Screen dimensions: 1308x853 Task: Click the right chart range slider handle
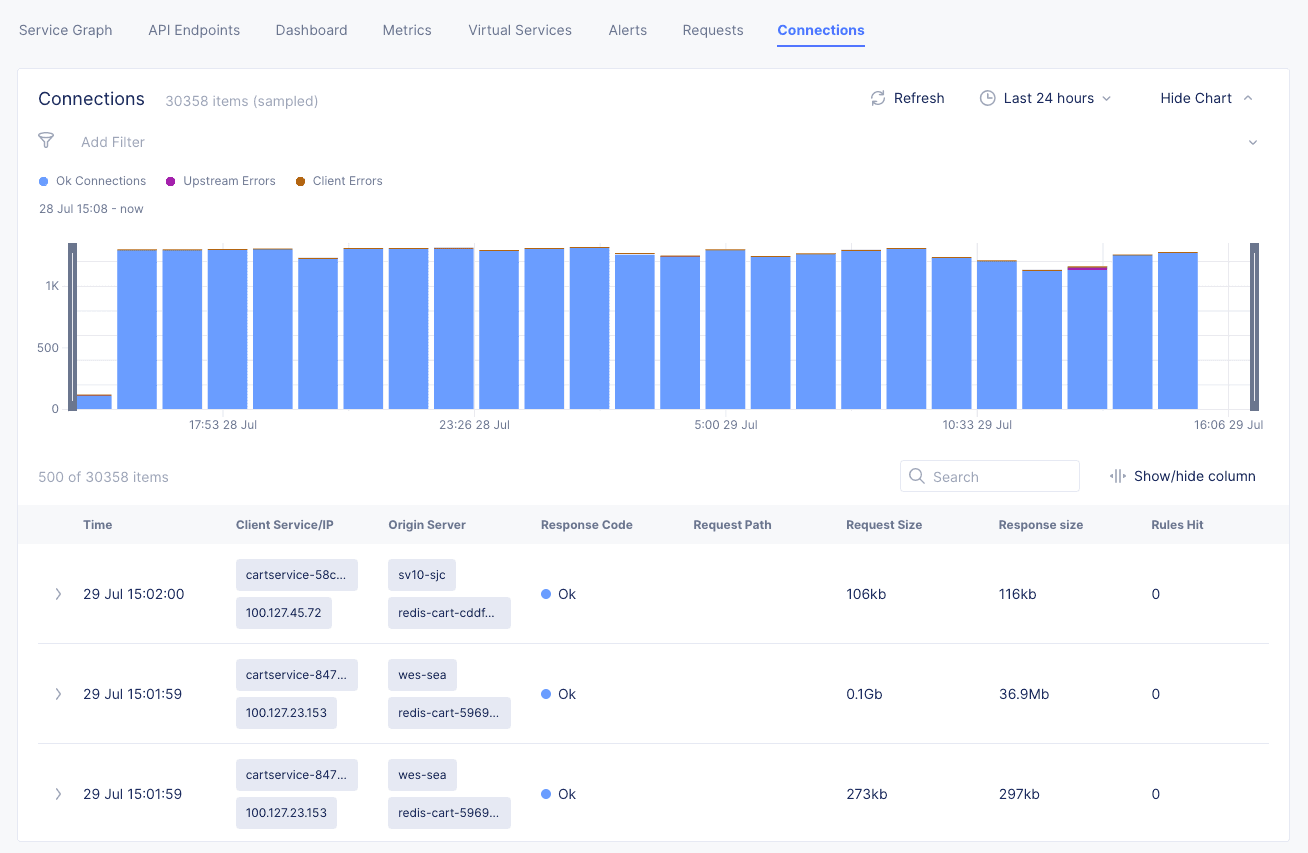click(1254, 326)
